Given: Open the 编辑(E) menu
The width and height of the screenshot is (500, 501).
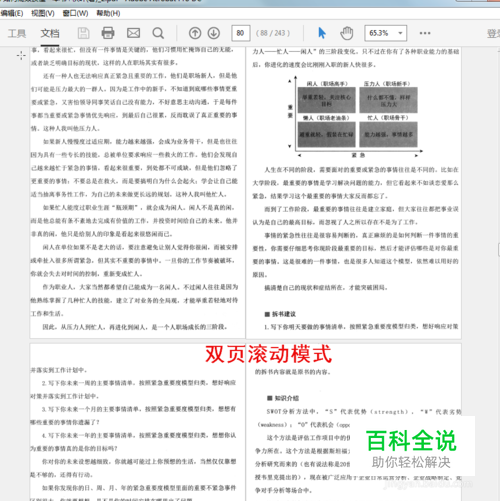Looking at the screenshot, I should [x=12, y=13].
